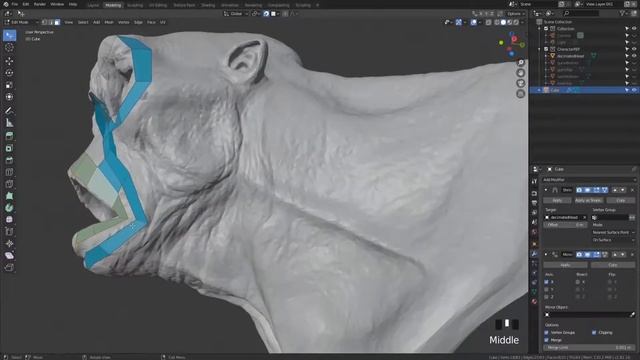Toggle the Mirror Axis Z checkbox
The image size is (640, 360).
point(547,297)
